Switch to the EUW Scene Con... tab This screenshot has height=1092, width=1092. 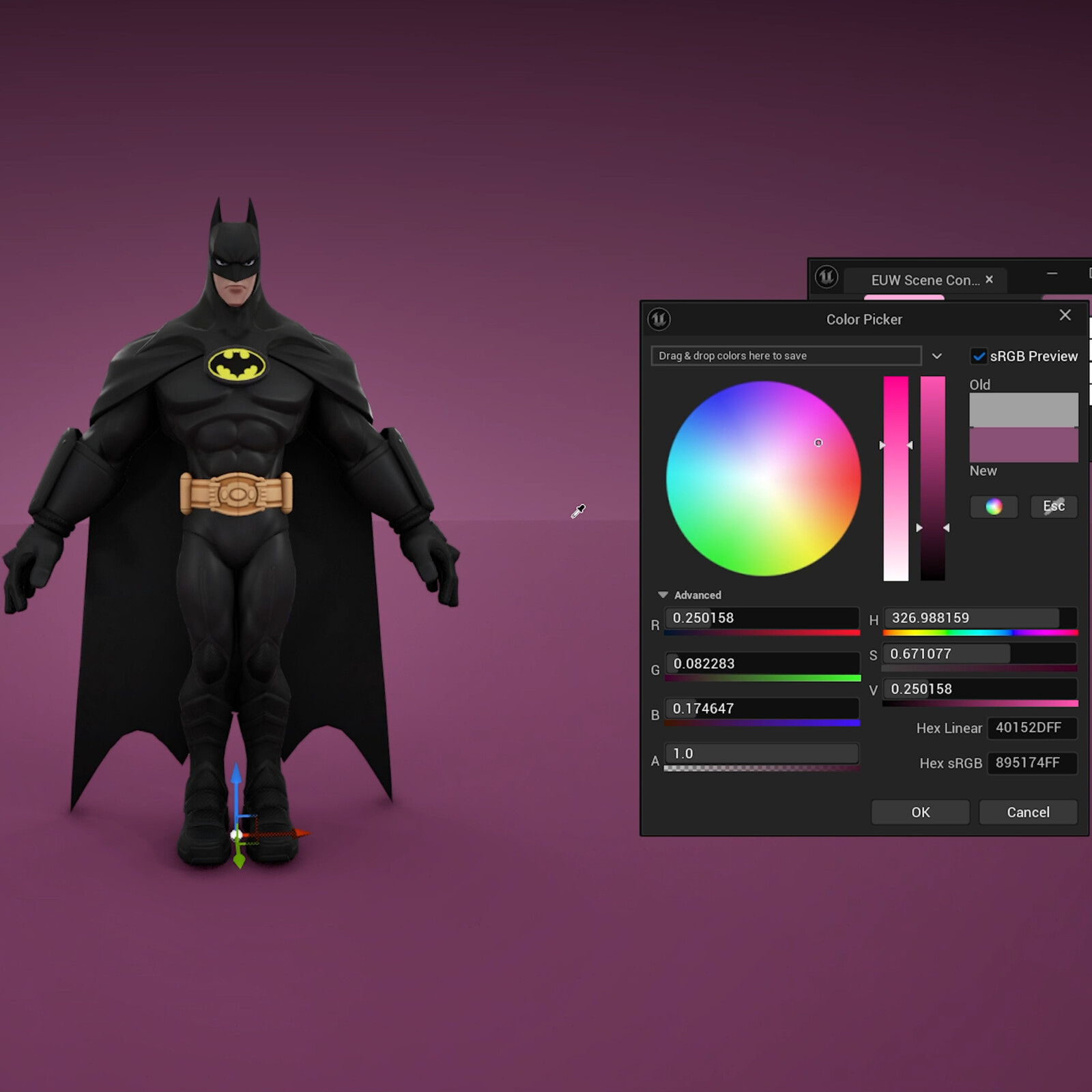(x=925, y=280)
